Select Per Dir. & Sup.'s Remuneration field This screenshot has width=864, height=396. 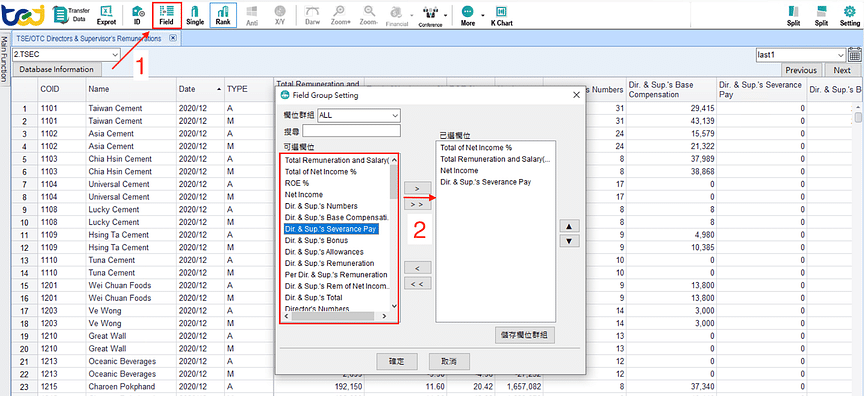click(336, 274)
